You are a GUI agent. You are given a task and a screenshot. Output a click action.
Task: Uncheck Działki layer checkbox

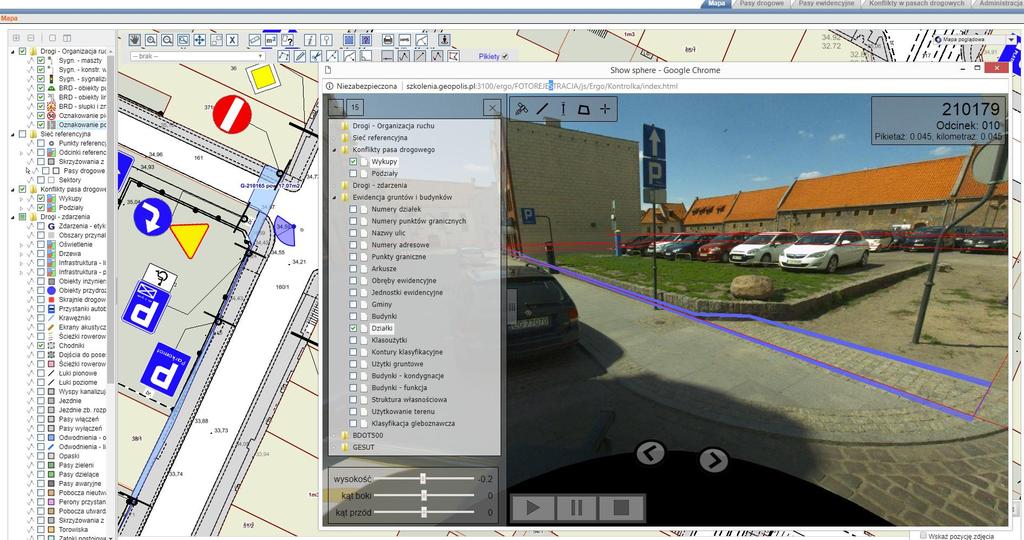[x=353, y=328]
